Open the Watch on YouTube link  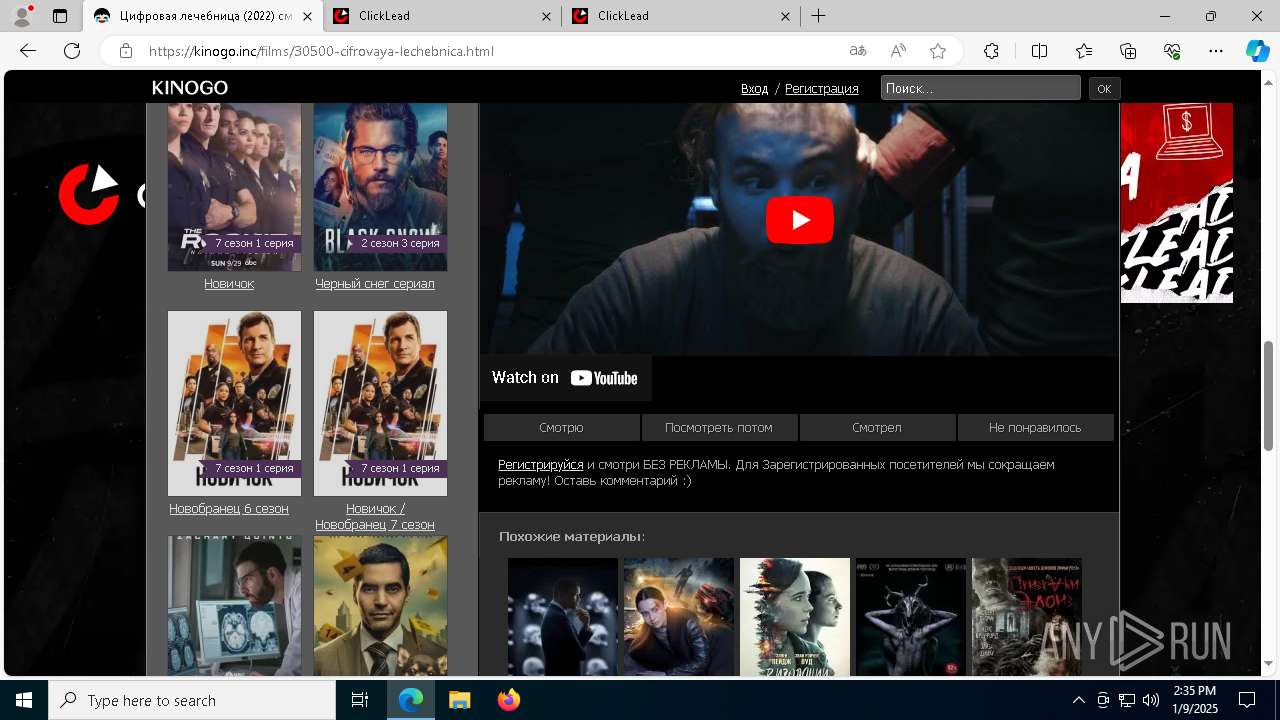[565, 377]
